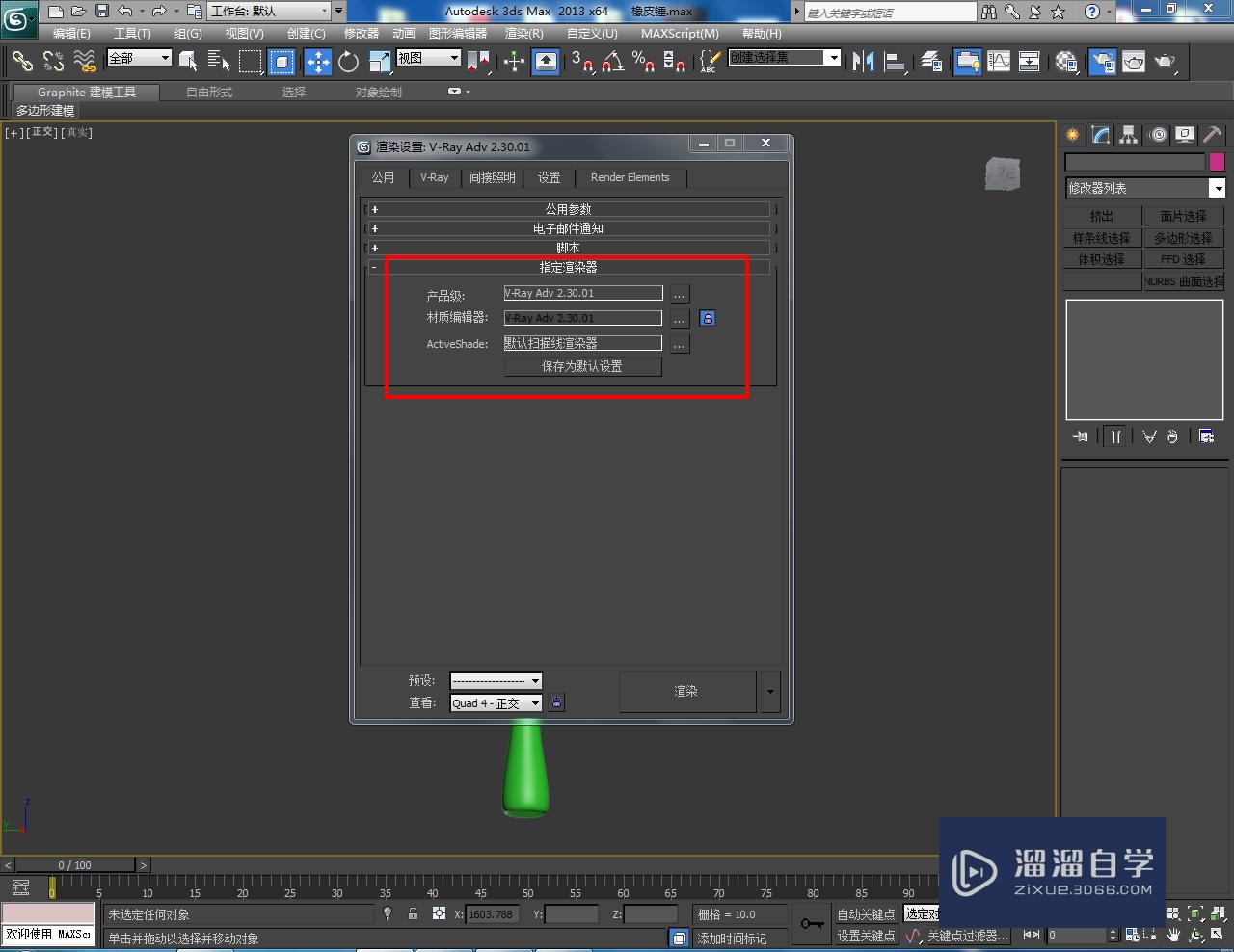Open the 修改器列表 modifier list dropdown
Screen dimensions: 1234x952
tap(1144, 188)
